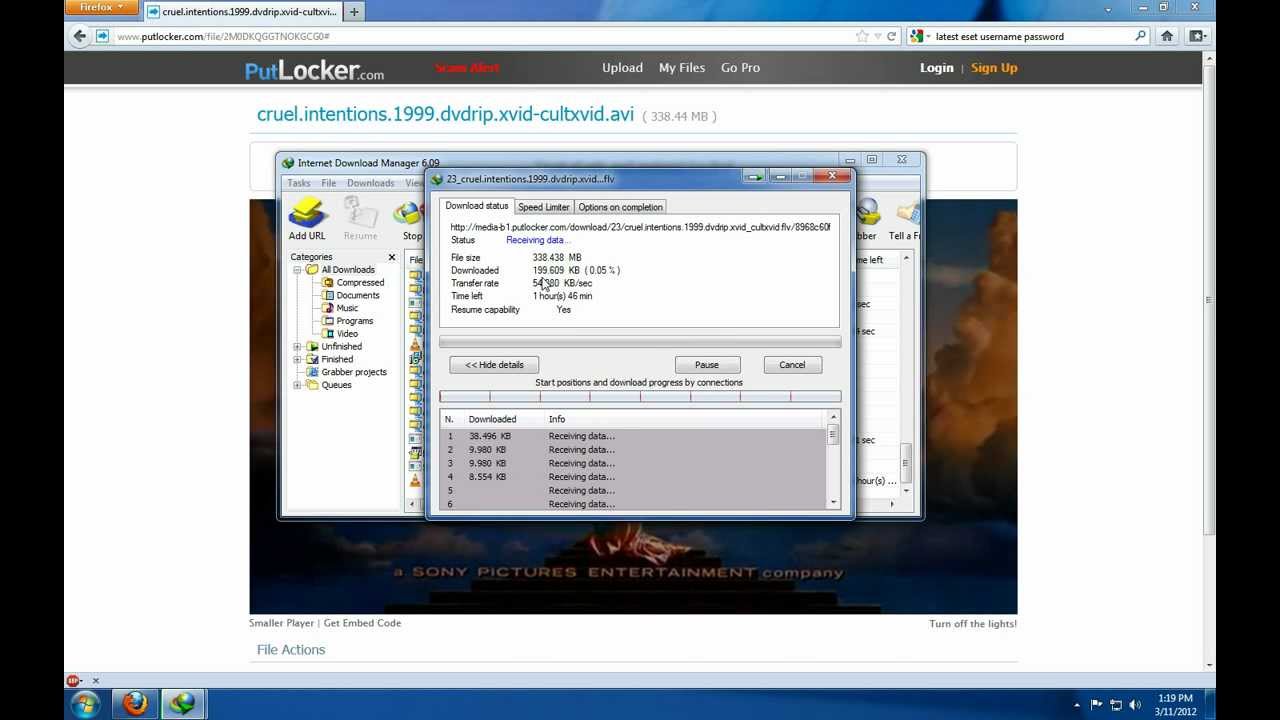Viewport: 1280px width, 720px height.
Task: Click the Firefox menu button
Action: click(x=99, y=8)
